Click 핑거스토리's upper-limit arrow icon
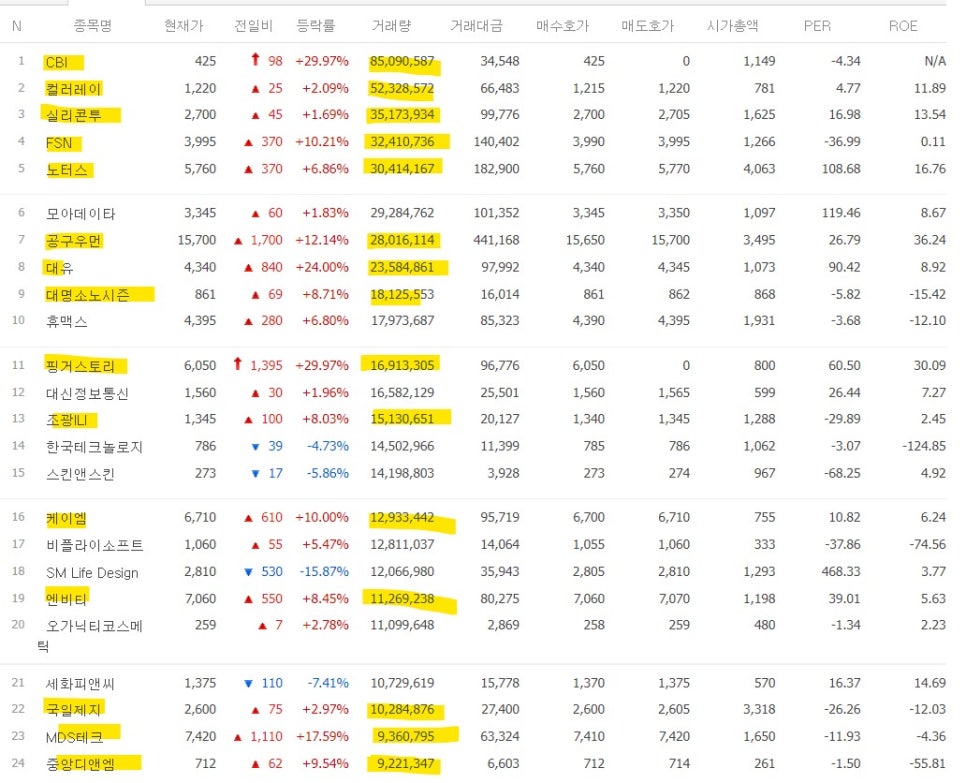 [x=237, y=363]
